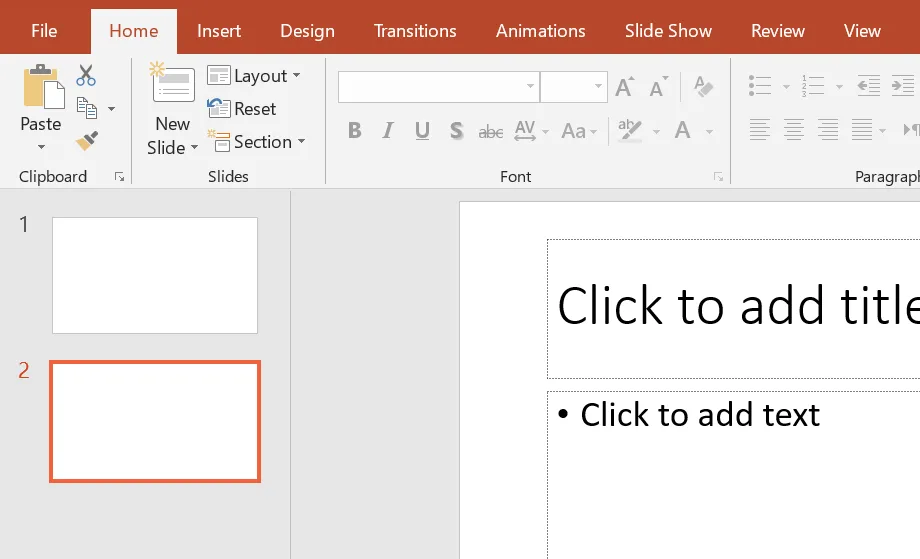Screen dimensions: 920x559
Task: Expand the font color dropdown arrow
Action: click(x=709, y=131)
